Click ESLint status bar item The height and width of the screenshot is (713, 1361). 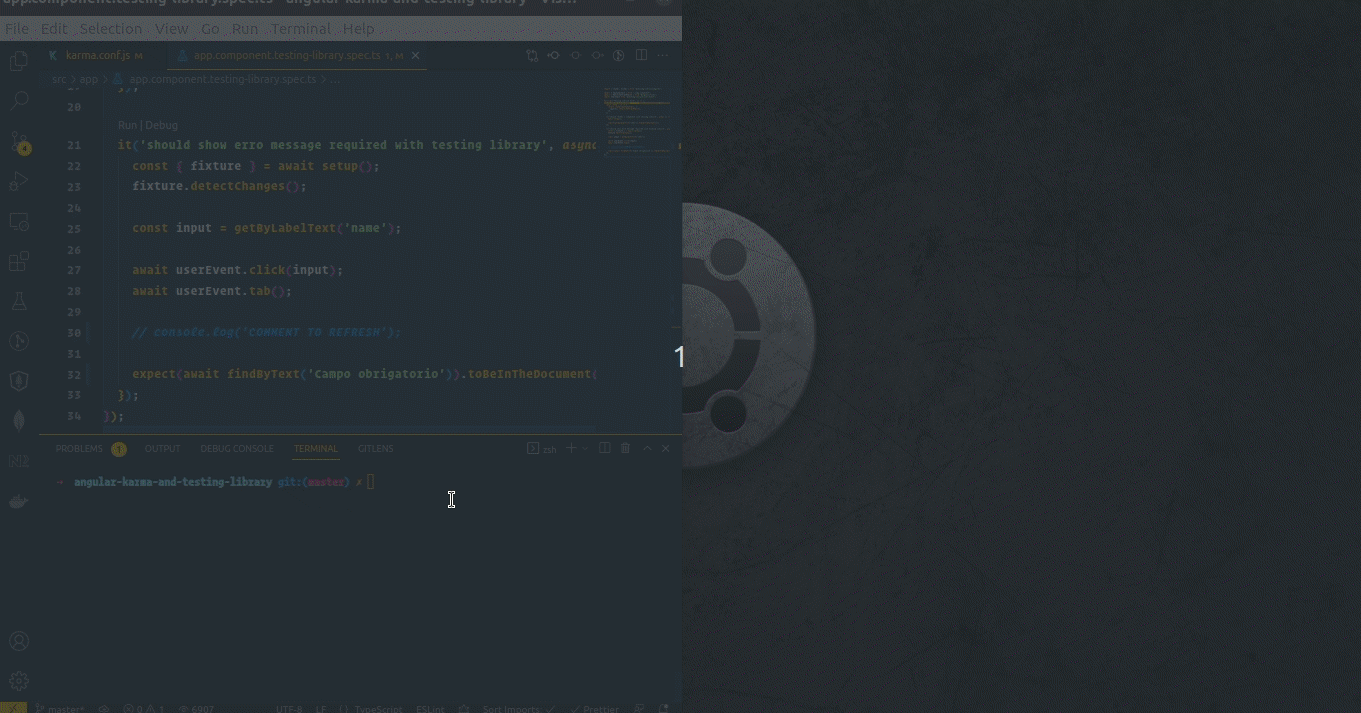click(430, 709)
